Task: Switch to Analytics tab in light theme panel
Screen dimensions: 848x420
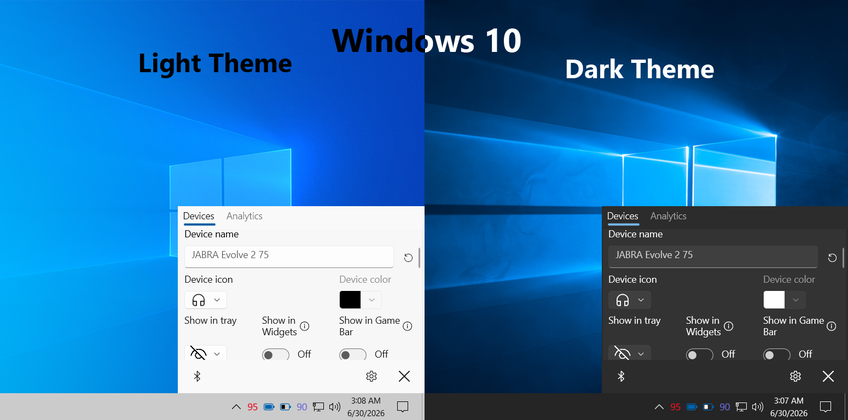Action: 244,216
